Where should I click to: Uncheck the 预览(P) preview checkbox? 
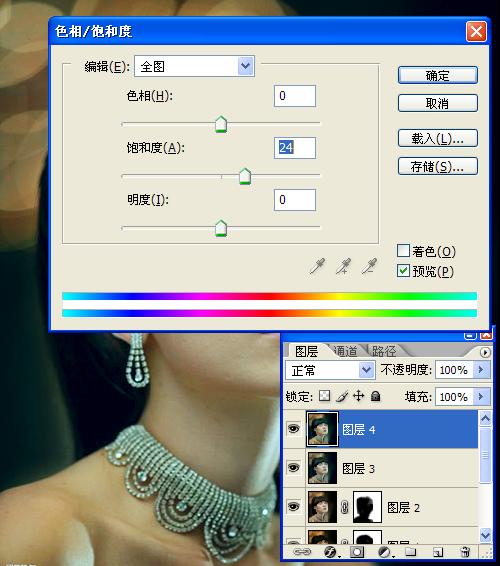[x=403, y=271]
